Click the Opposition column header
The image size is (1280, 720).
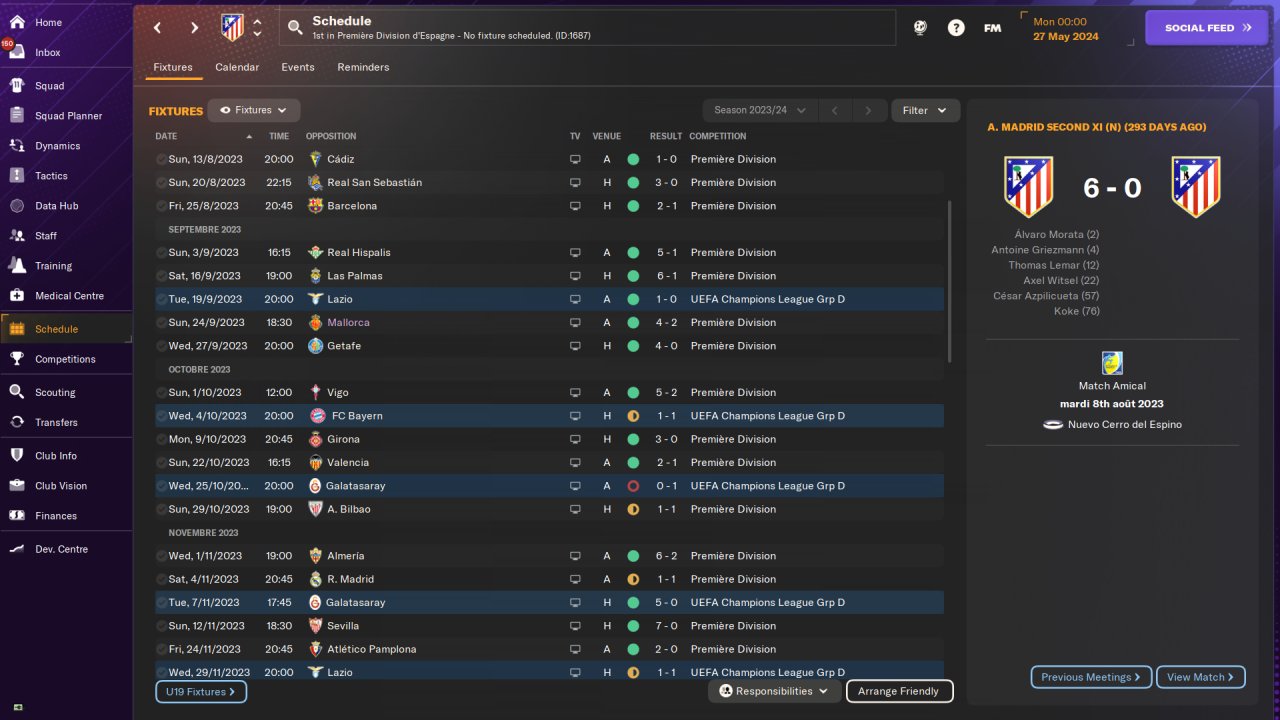[331, 136]
